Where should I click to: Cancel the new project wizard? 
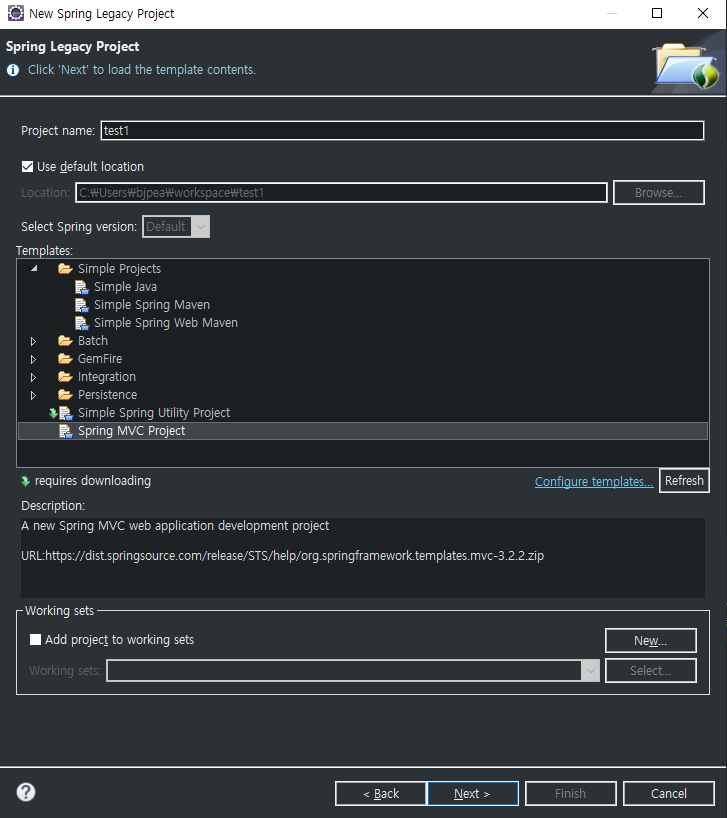[x=669, y=793]
